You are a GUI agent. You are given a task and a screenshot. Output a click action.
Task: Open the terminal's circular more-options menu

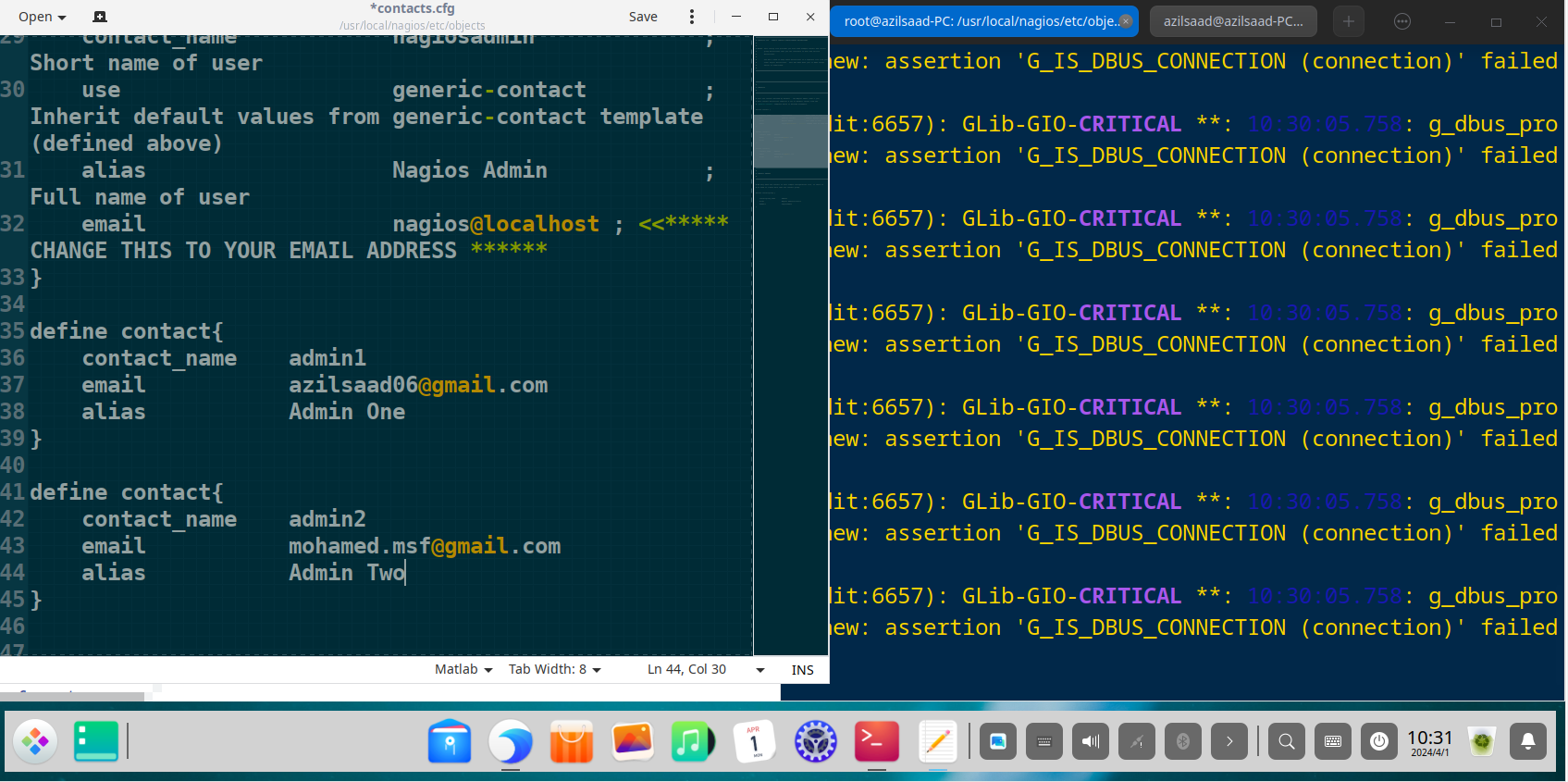[1401, 21]
